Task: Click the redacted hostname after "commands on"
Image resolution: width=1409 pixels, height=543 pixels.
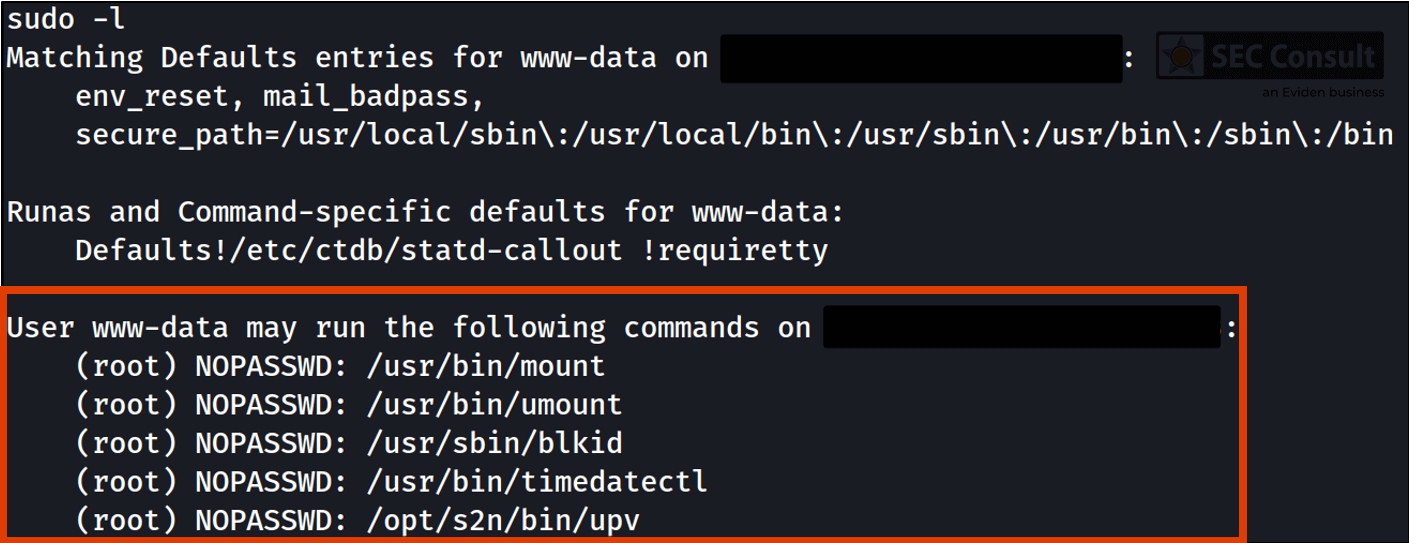Action: [x=1021, y=327]
